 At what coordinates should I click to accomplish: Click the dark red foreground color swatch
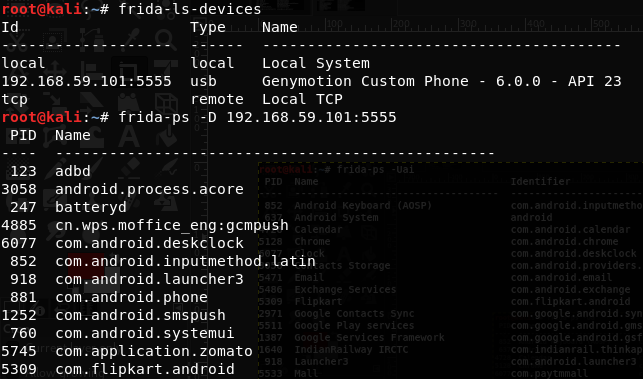(x=86, y=266)
